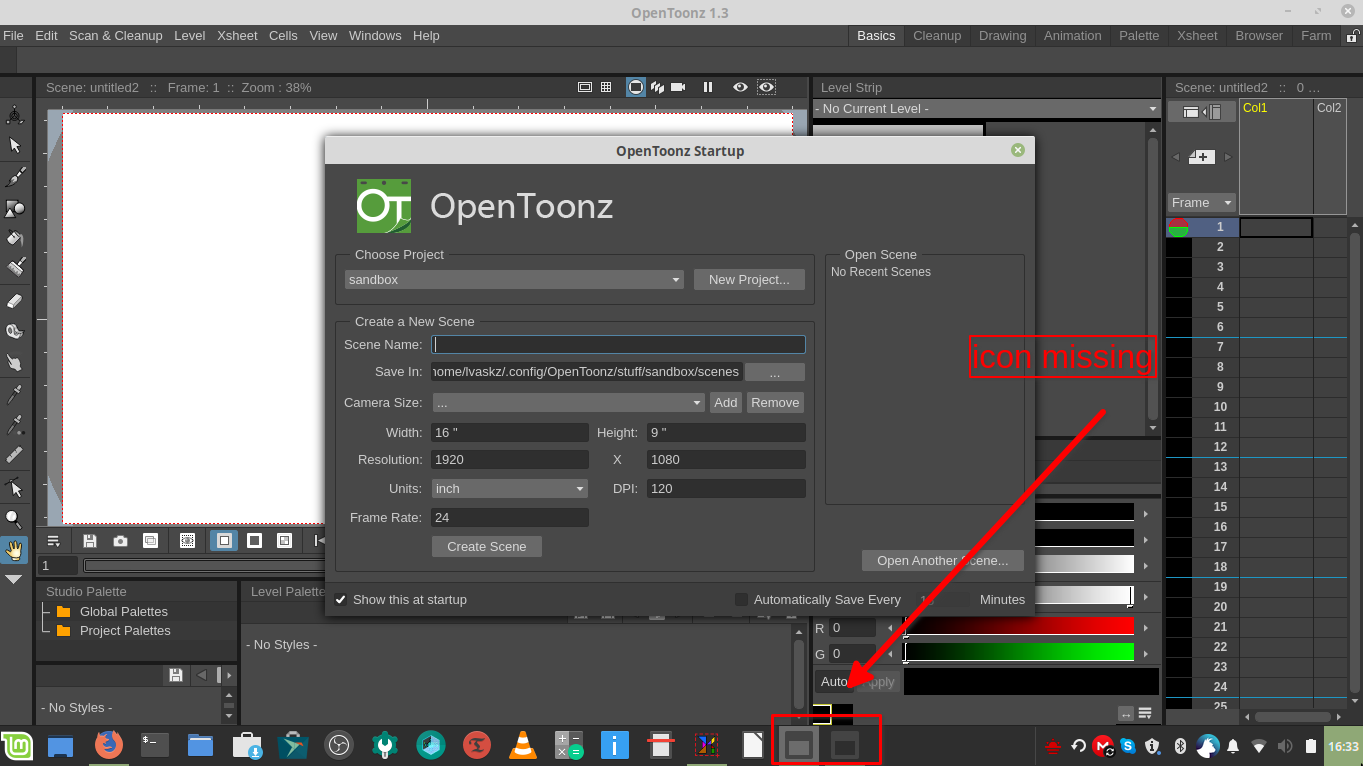Image resolution: width=1363 pixels, height=766 pixels.
Task: Toggle checkered background button in viewer bar
Action: (x=285, y=541)
